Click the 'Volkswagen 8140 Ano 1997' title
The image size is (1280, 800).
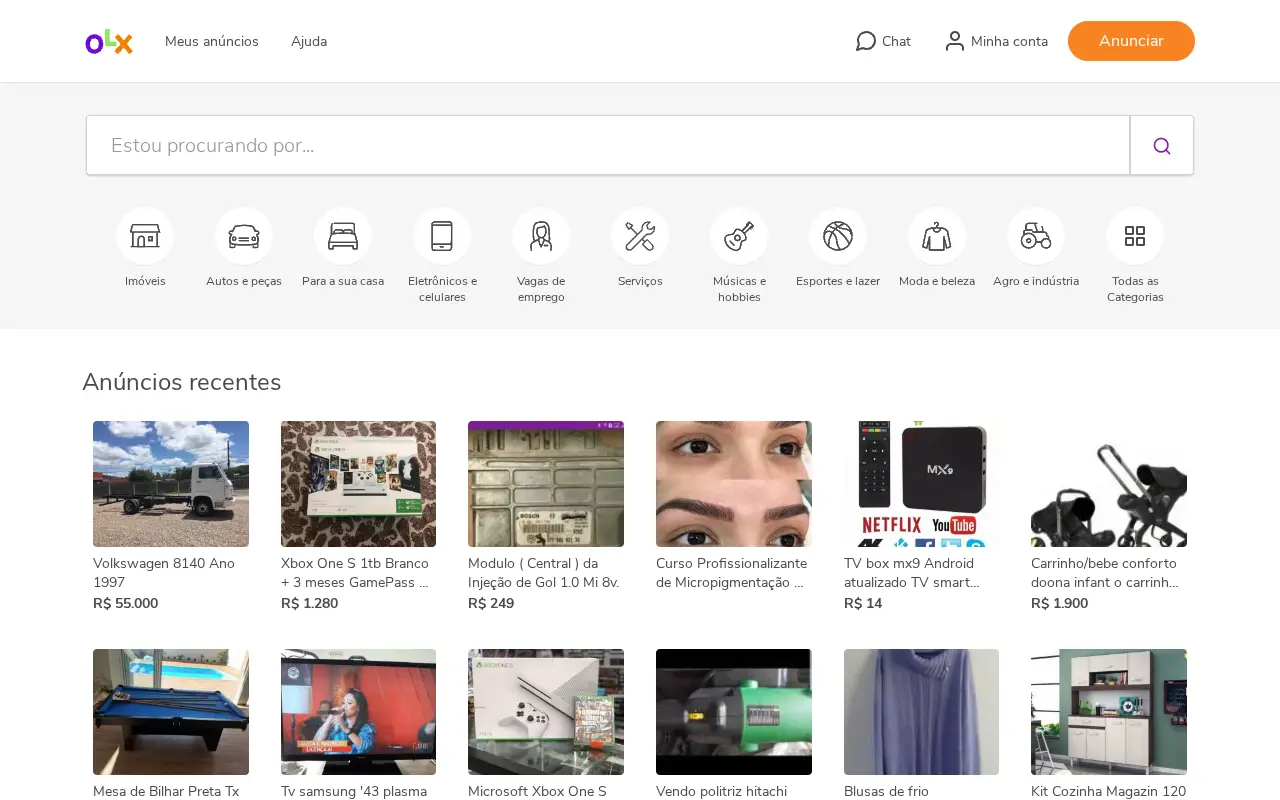[164, 573]
